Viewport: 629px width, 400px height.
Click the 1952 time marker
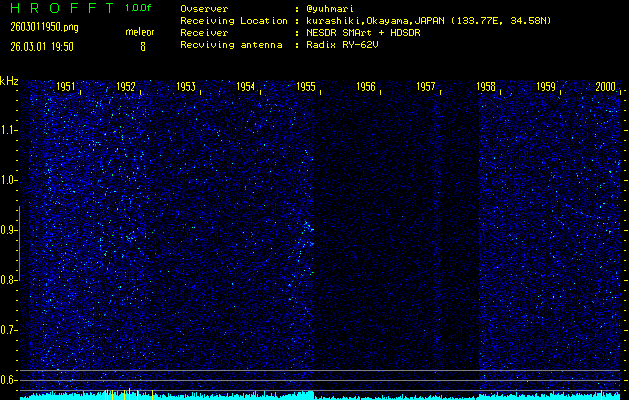[126, 87]
